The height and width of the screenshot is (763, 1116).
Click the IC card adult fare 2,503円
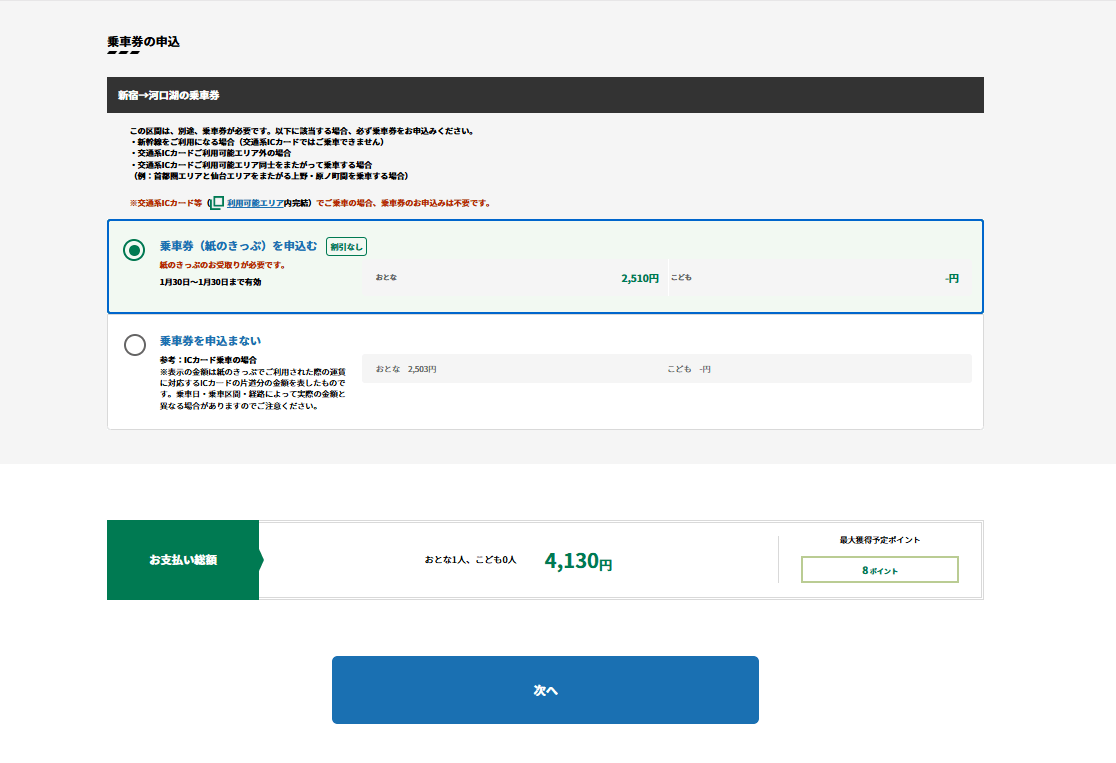[422, 369]
